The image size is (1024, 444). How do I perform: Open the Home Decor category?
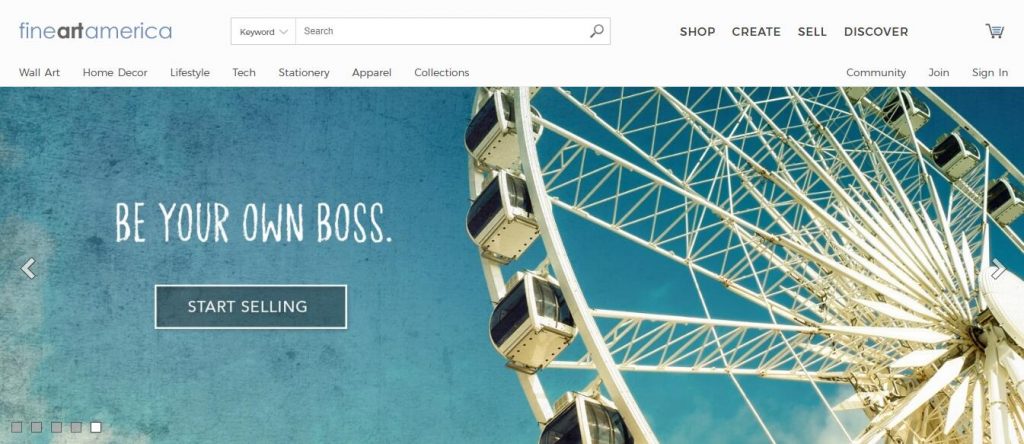click(115, 72)
